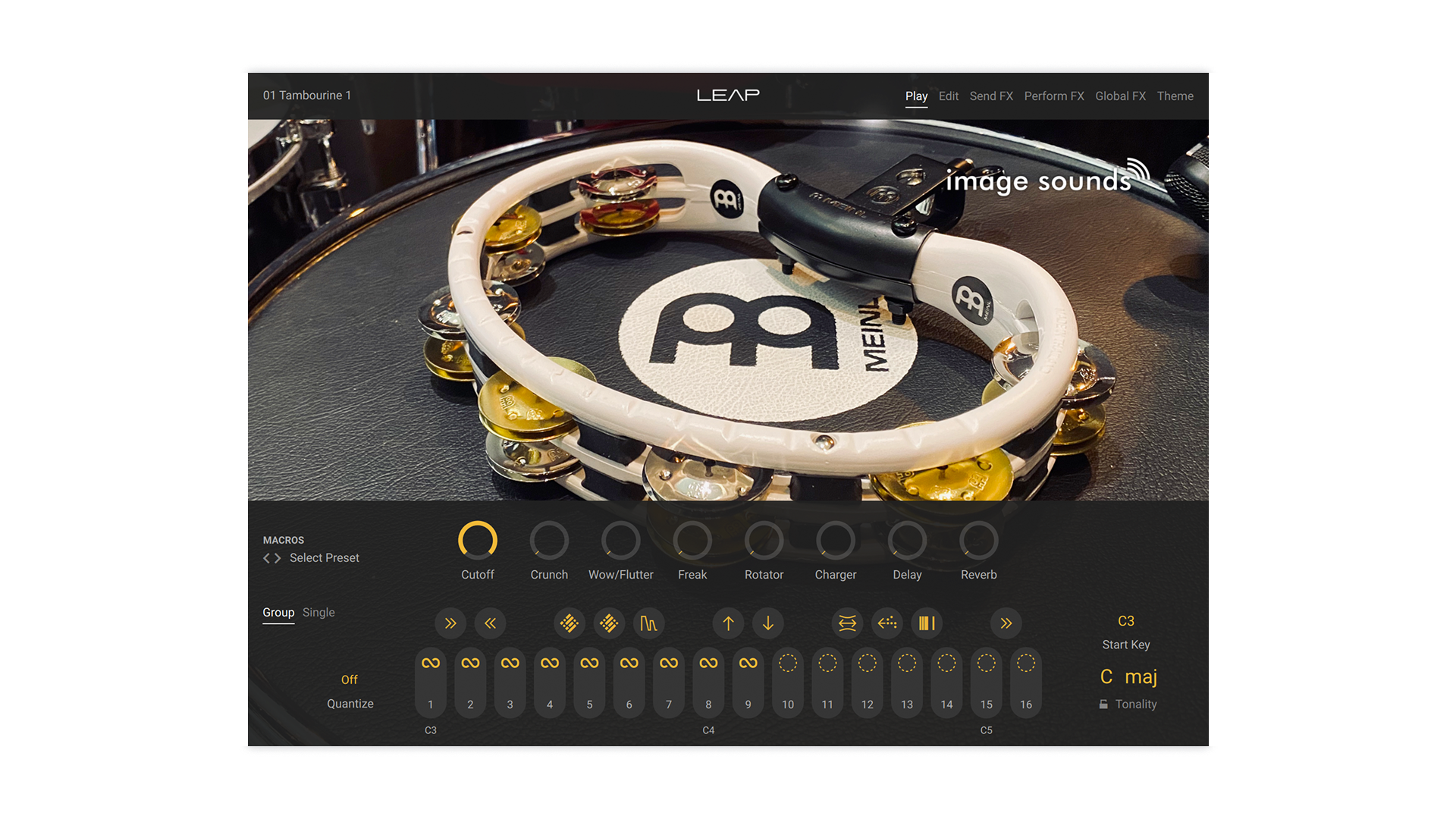
Task: Switch to Single mode
Action: [318, 612]
